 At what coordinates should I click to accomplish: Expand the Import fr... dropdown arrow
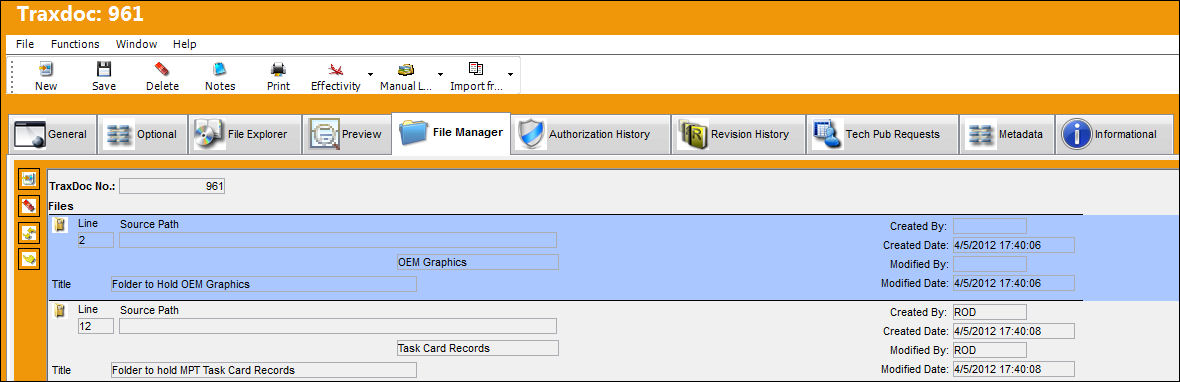click(x=510, y=74)
